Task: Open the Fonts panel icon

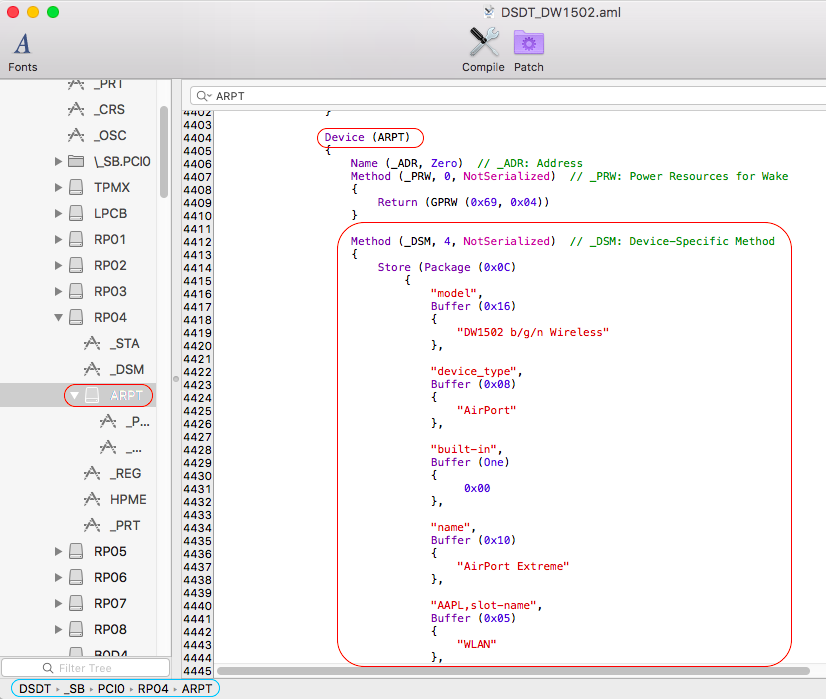Action: (x=22, y=45)
